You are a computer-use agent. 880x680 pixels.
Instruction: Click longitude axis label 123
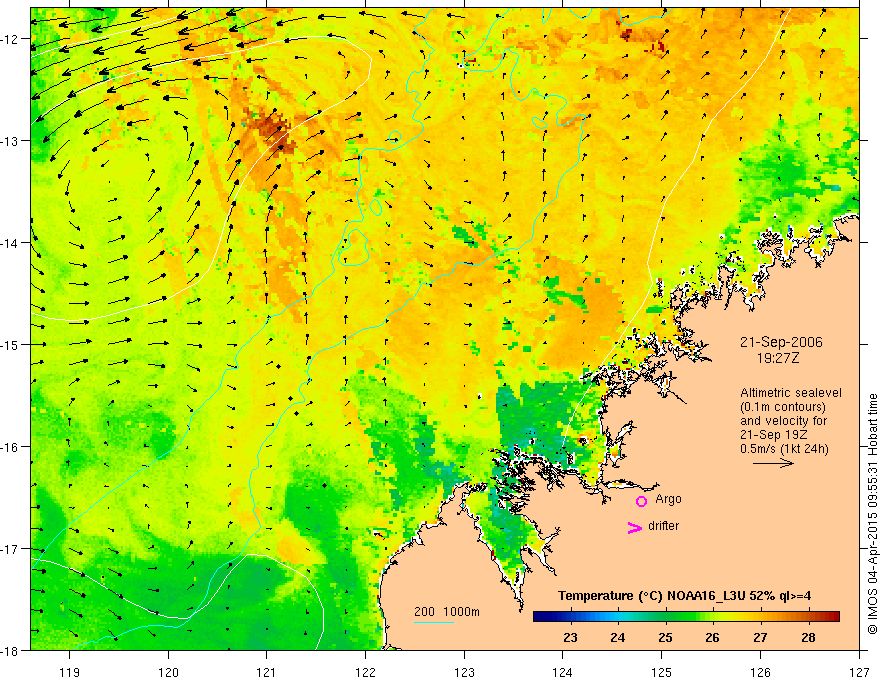pos(464,672)
